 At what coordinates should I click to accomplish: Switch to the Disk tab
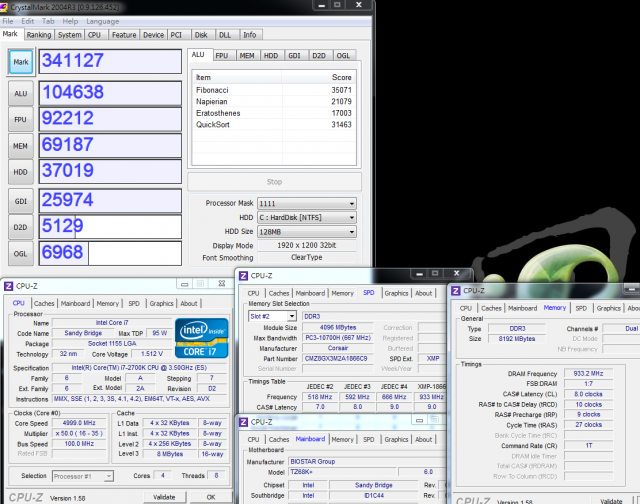pyautogui.click(x=201, y=35)
